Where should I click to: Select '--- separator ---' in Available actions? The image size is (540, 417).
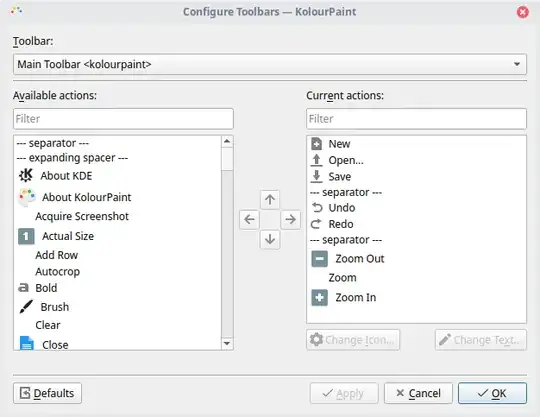click(x=53, y=143)
